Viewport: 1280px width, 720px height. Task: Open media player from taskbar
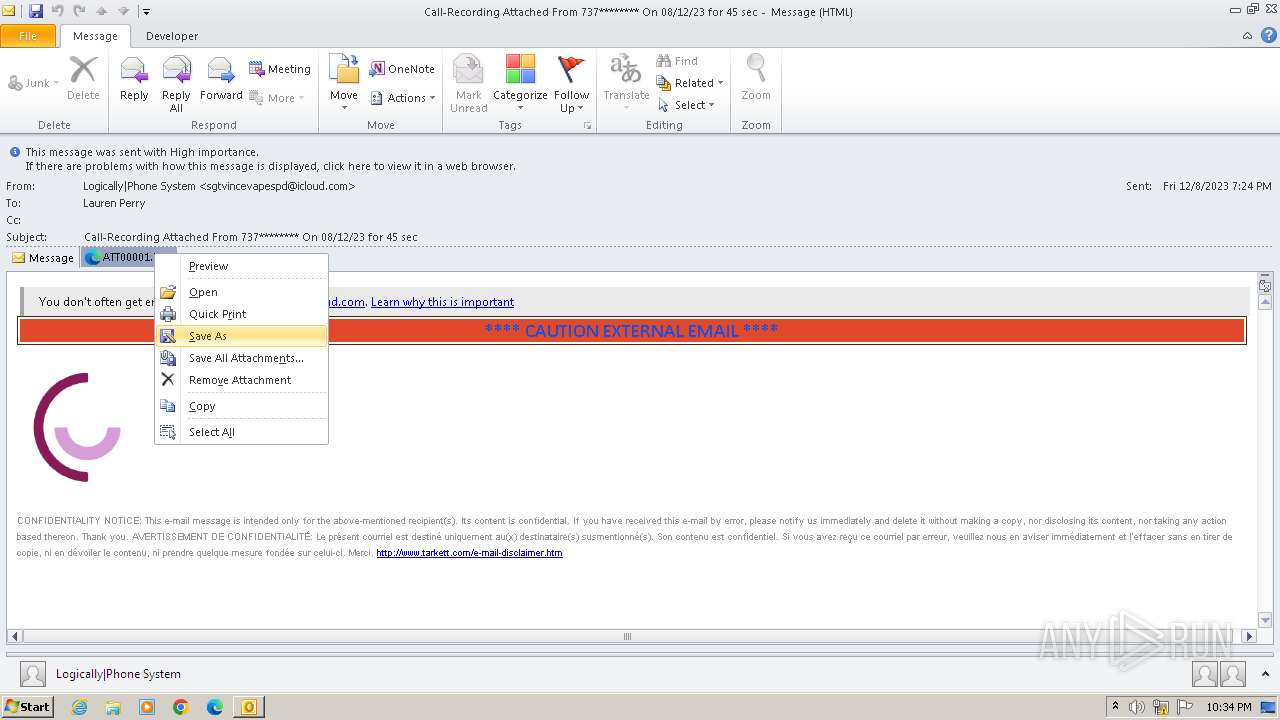click(x=147, y=707)
